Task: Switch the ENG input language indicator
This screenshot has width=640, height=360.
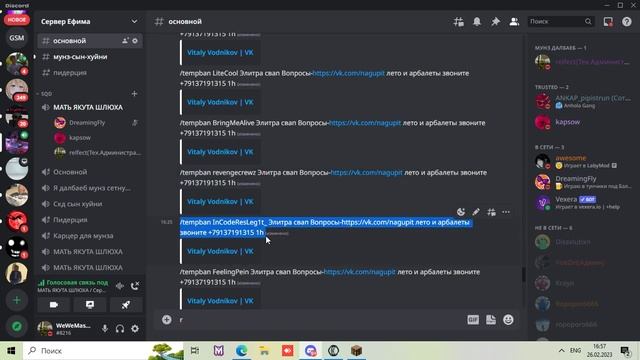Action: point(576,351)
